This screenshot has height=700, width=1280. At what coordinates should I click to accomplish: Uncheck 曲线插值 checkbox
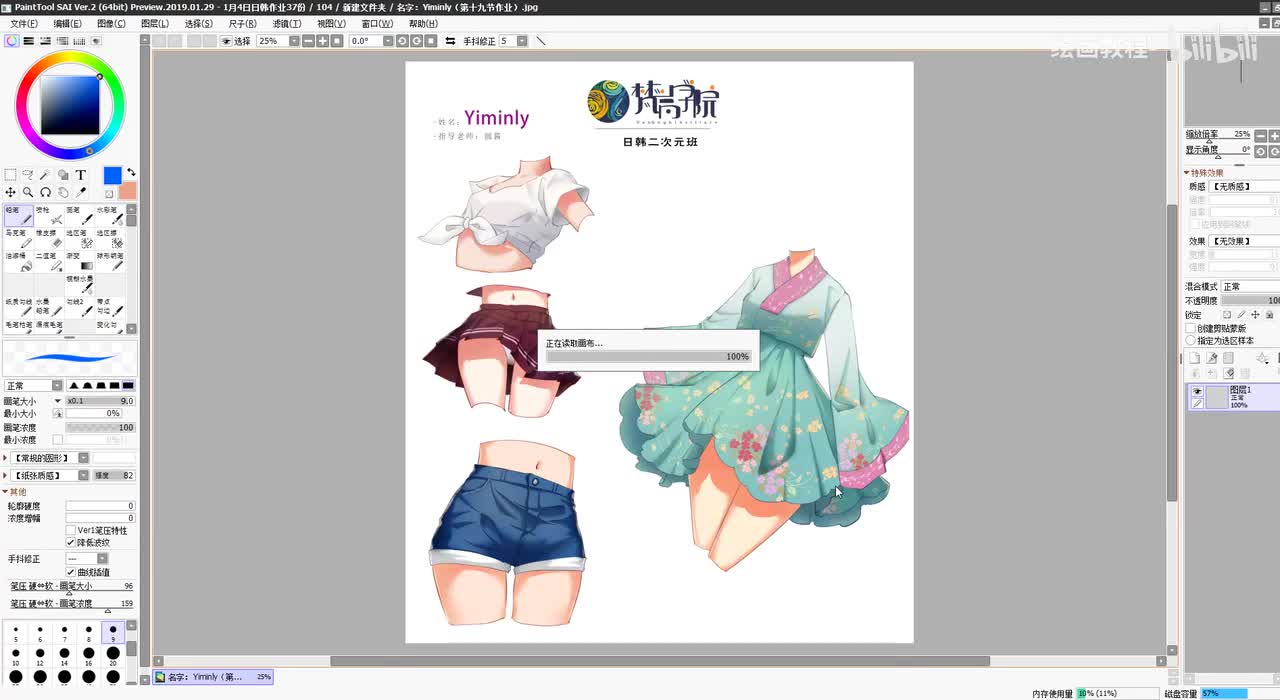point(70,572)
